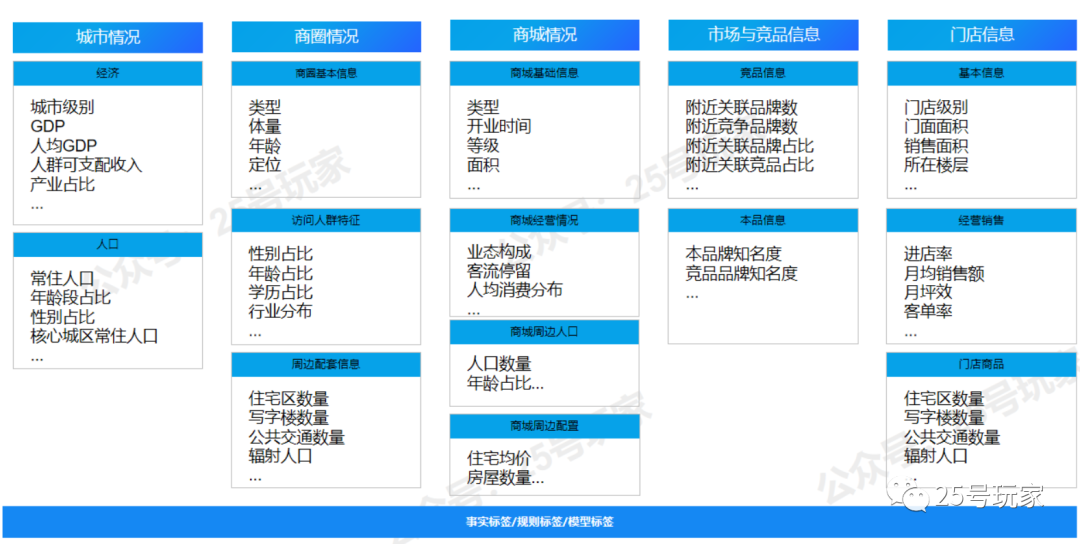Click 月均销售额 in 经营销售
The width and height of the screenshot is (1080, 544).
tap(944, 273)
